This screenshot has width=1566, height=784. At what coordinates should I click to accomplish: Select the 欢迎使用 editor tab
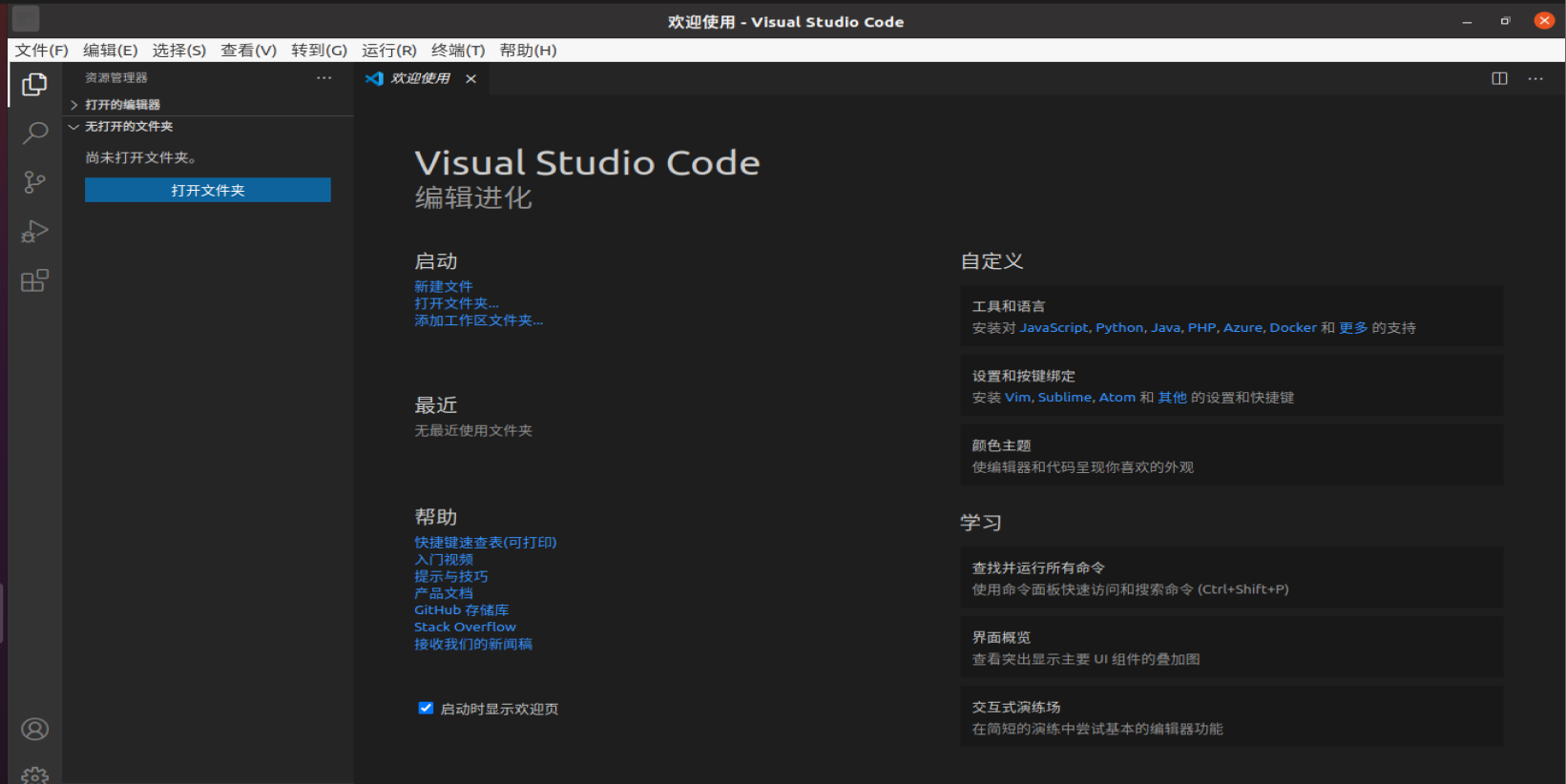420,78
